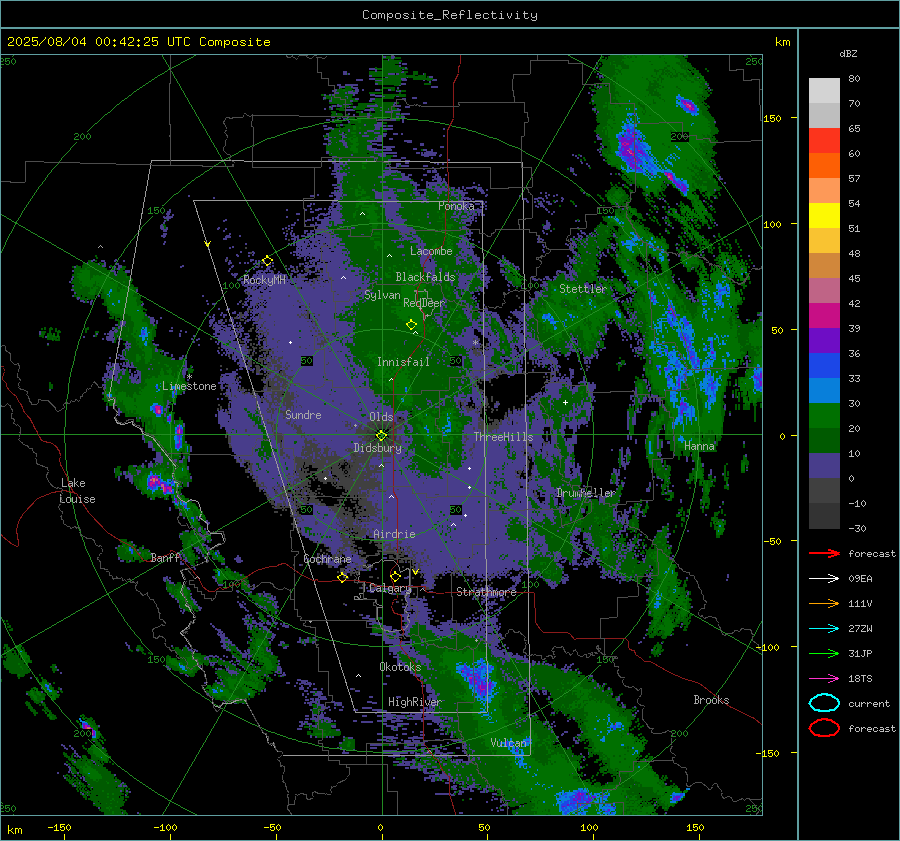Viewport: 900px width, 841px height.
Task: Click the 'Strathmore' map label
Action: tap(486, 592)
